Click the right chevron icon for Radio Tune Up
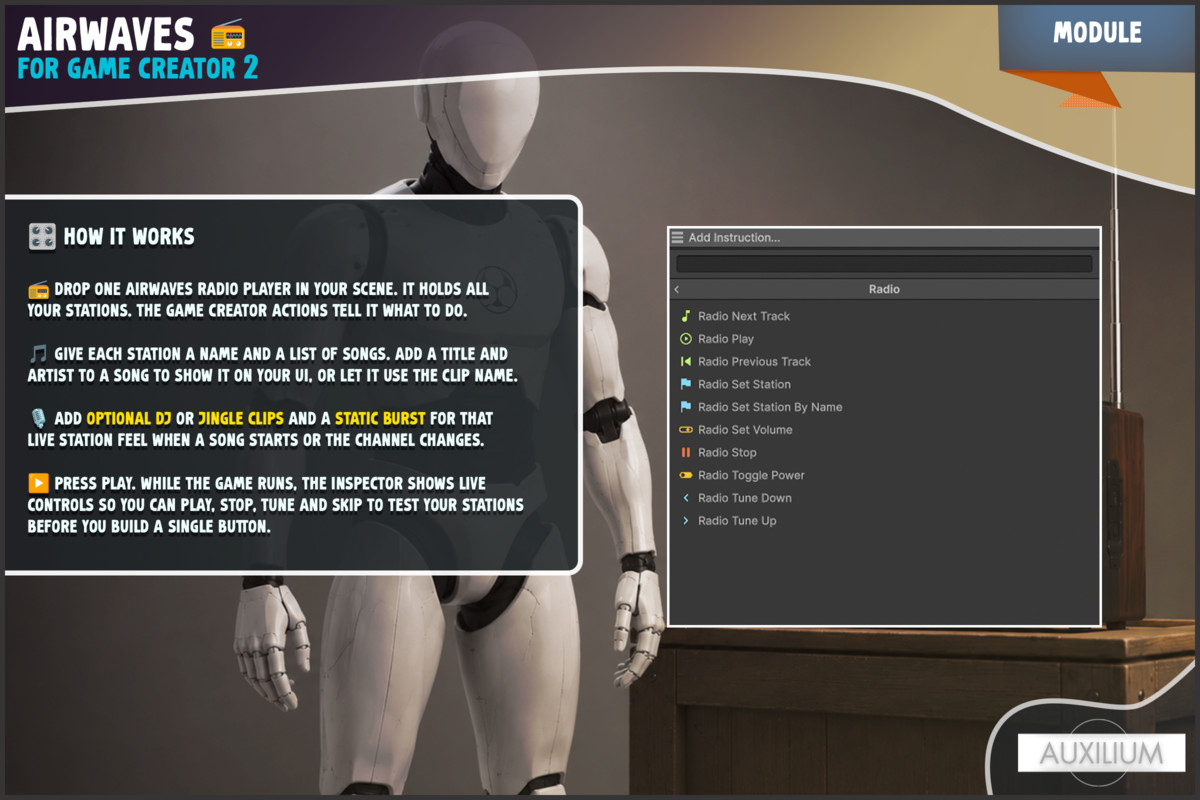The image size is (1200, 800). [686, 521]
